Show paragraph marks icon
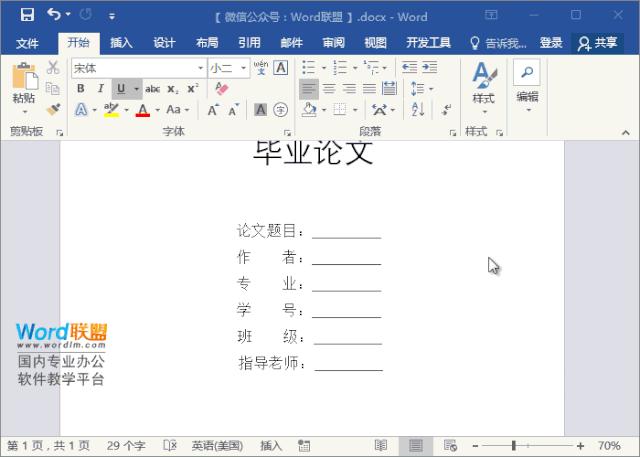The width and height of the screenshot is (640, 457). [x=447, y=109]
